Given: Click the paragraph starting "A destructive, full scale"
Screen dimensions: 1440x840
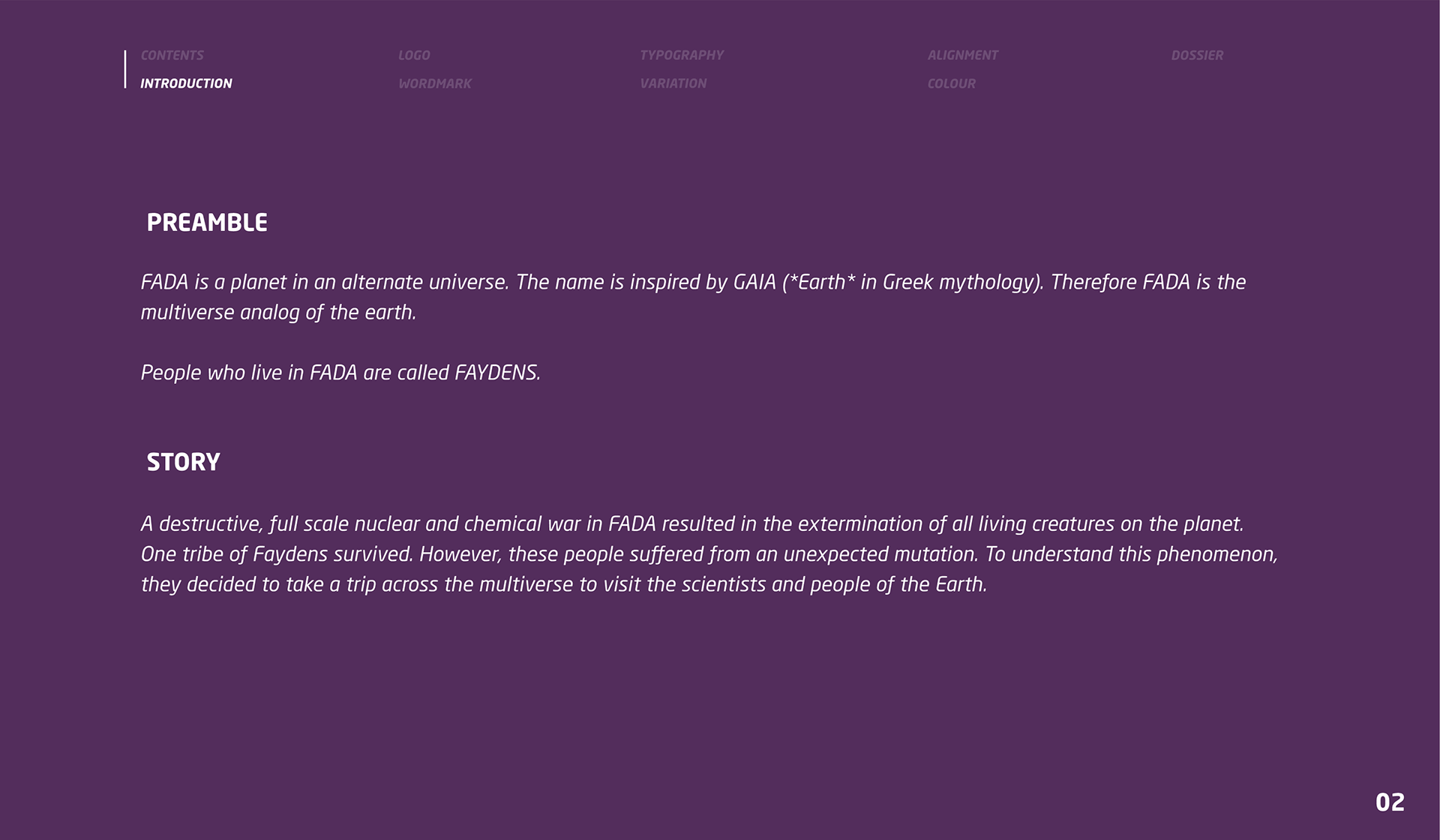Looking at the screenshot, I should click(x=709, y=554).
